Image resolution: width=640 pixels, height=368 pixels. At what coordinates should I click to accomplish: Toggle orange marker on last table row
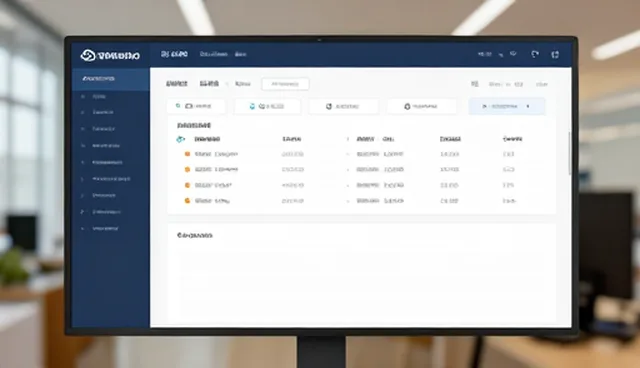187,200
